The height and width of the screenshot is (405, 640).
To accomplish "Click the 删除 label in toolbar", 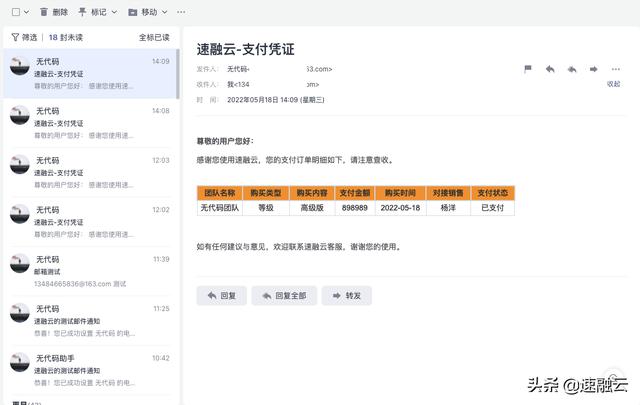I will tap(60, 12).
